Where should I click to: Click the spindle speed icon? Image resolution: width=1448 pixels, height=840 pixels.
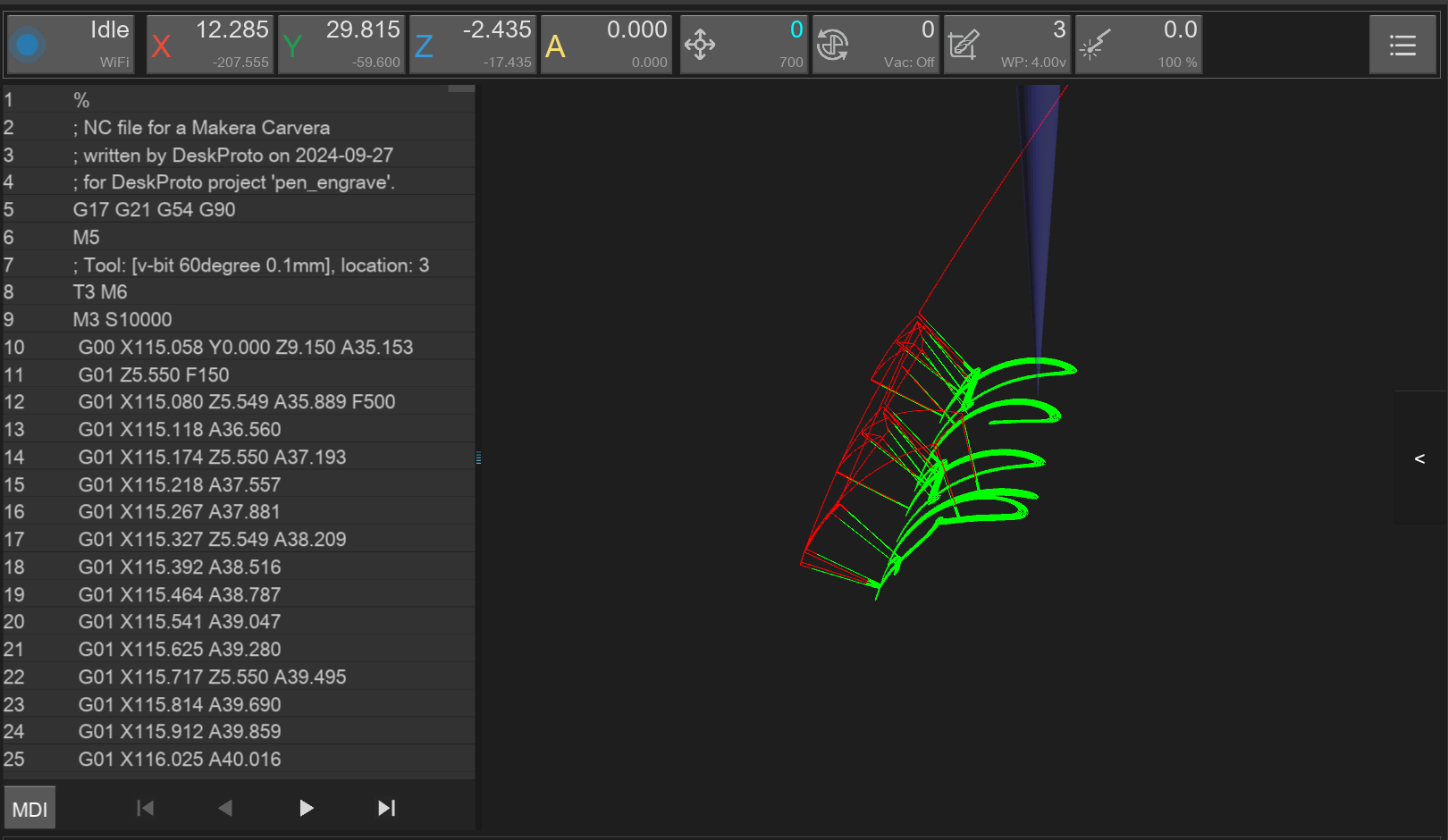click(832, 44)
